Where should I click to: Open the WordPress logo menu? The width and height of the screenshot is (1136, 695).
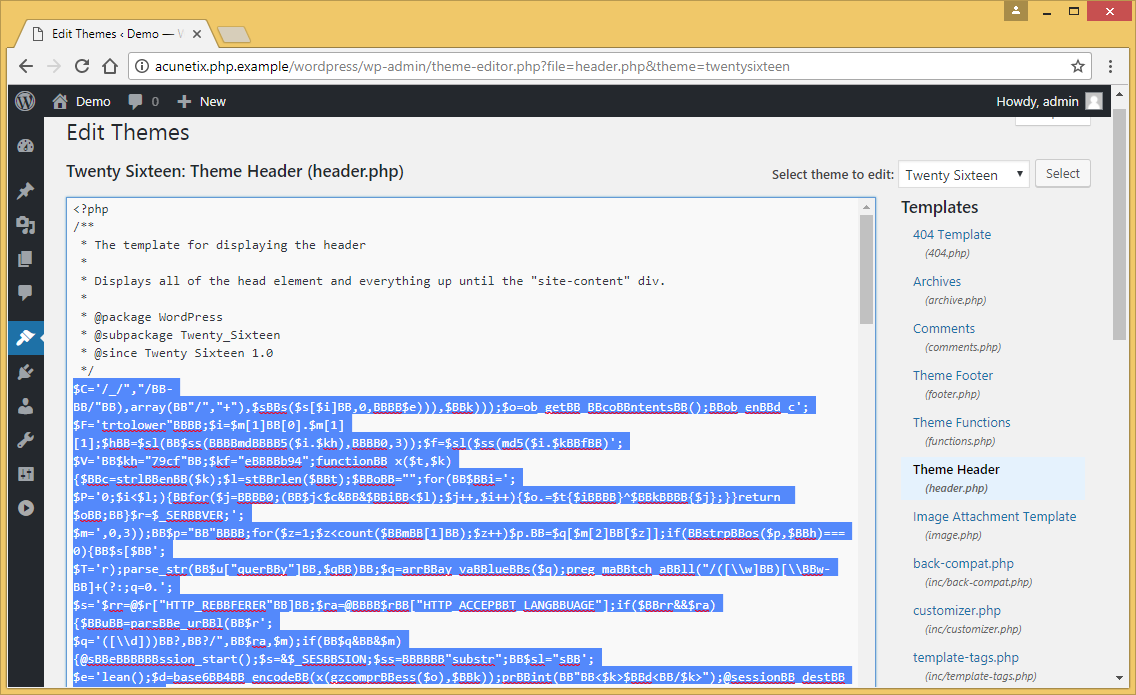25,101
